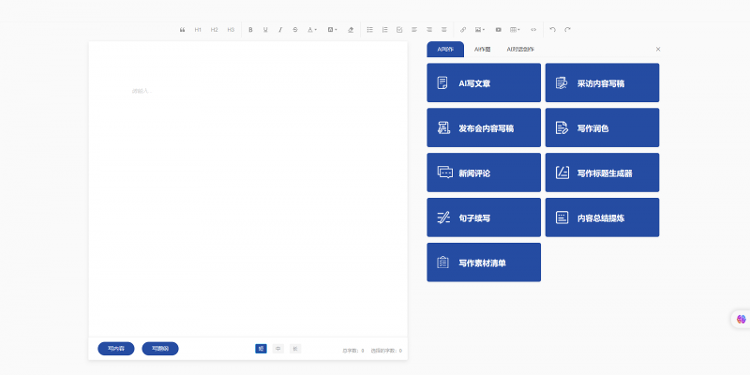Select the short length option 短
The width and height of the screenshot is (750, 375).
261,349
